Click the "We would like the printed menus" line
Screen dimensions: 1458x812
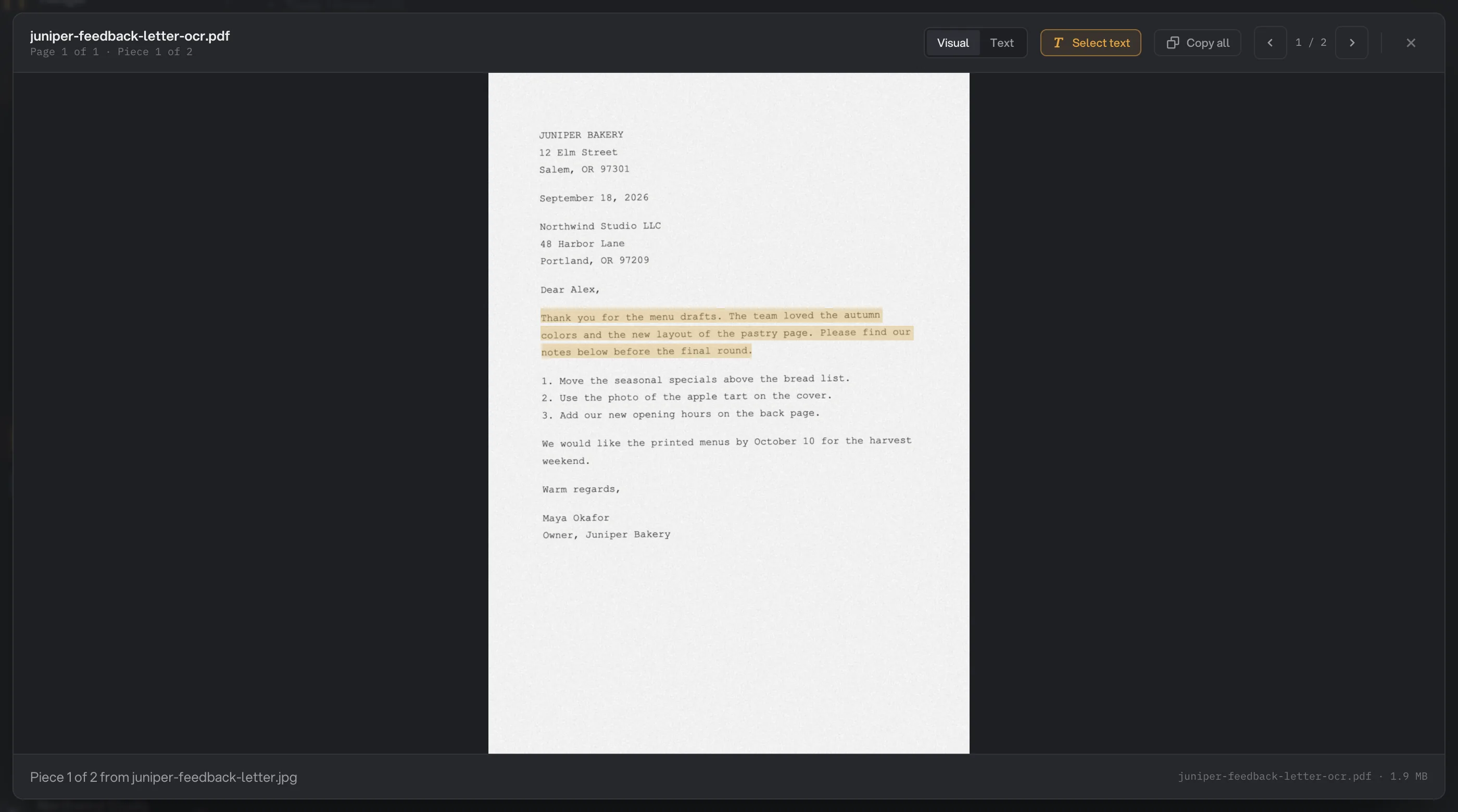[727, 442]
